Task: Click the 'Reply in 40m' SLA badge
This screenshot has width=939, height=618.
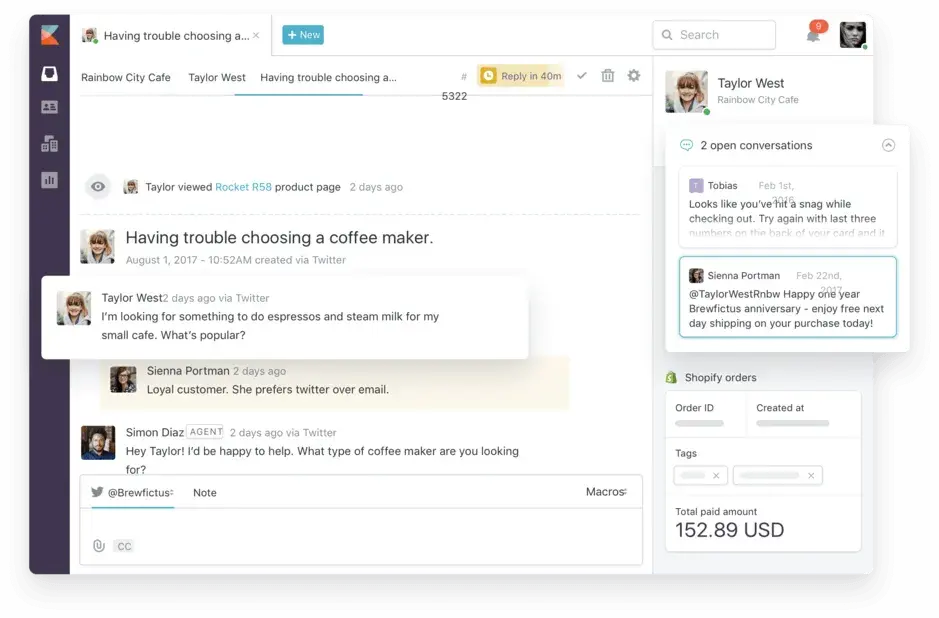Action: (521, 76)
